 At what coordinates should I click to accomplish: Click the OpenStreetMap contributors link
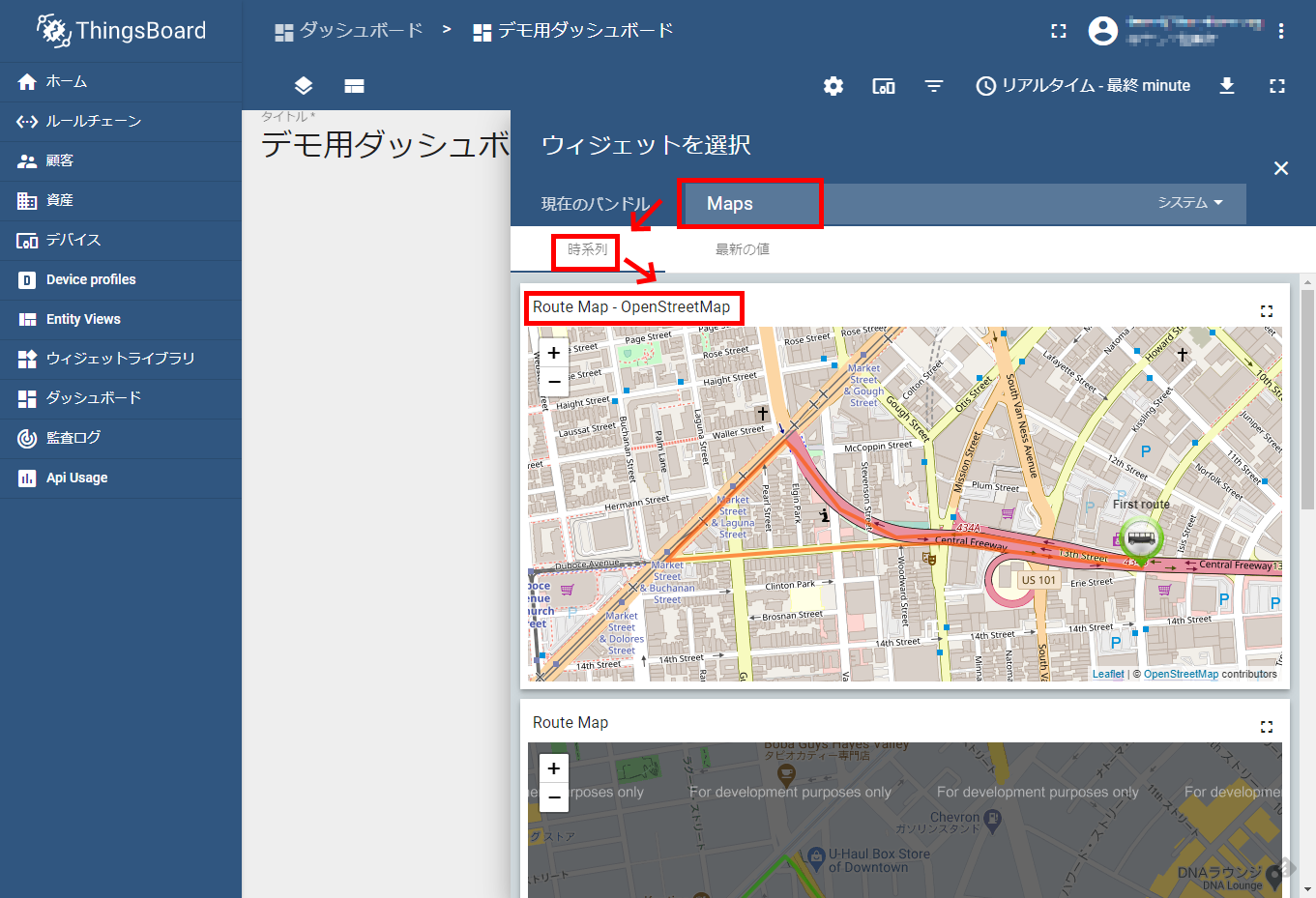point(1181,675)
